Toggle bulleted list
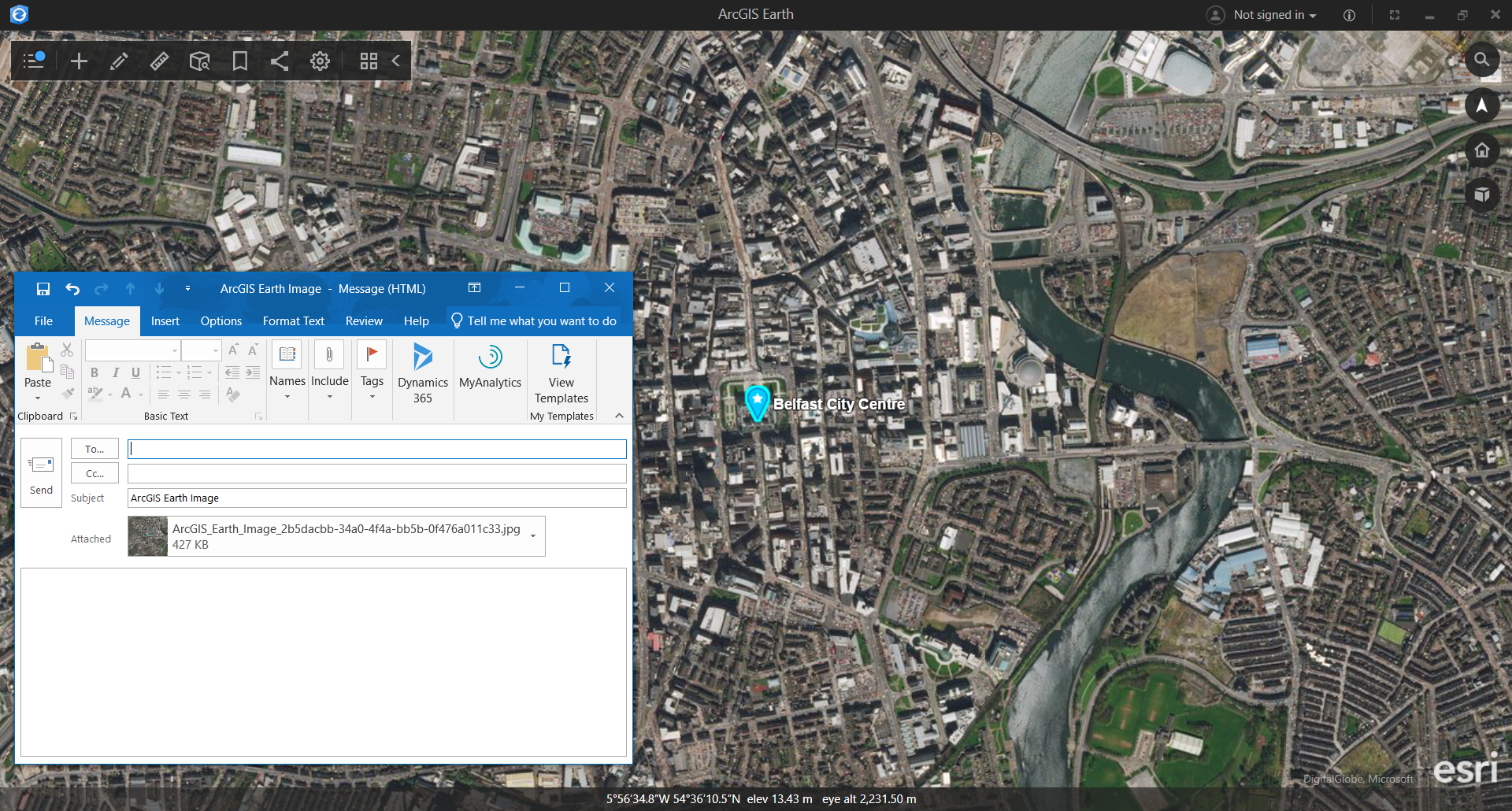The width and height of the screenshot is (1512, 811). coord(163,372)
